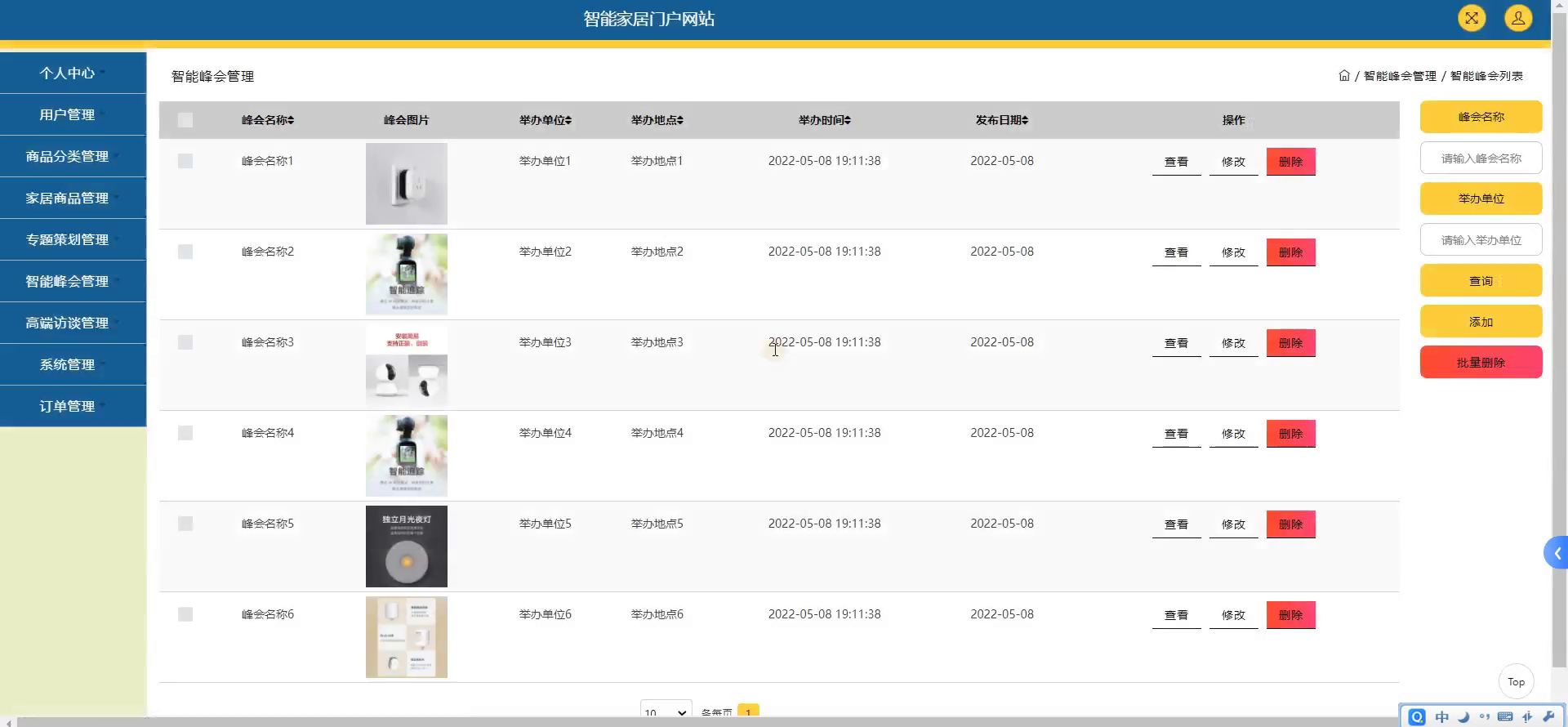Sort by 举办时间 column arrows

(x=848, y=120)
